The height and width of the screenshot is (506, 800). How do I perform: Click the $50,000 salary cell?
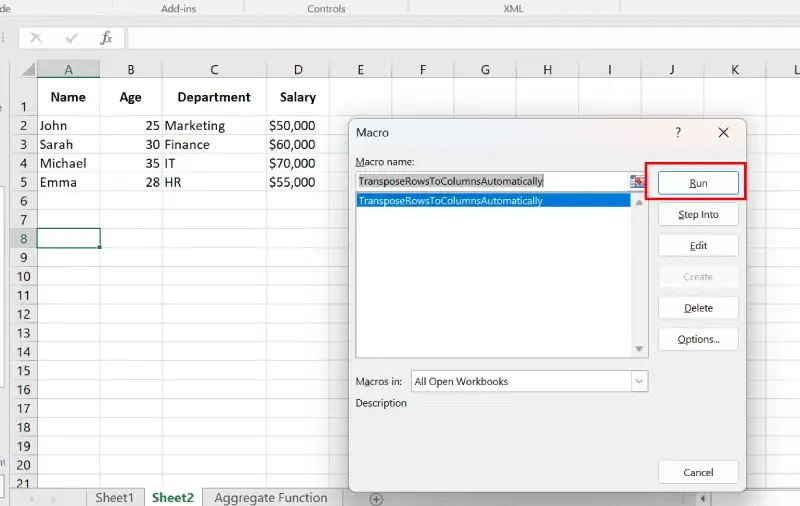point(298,125)
